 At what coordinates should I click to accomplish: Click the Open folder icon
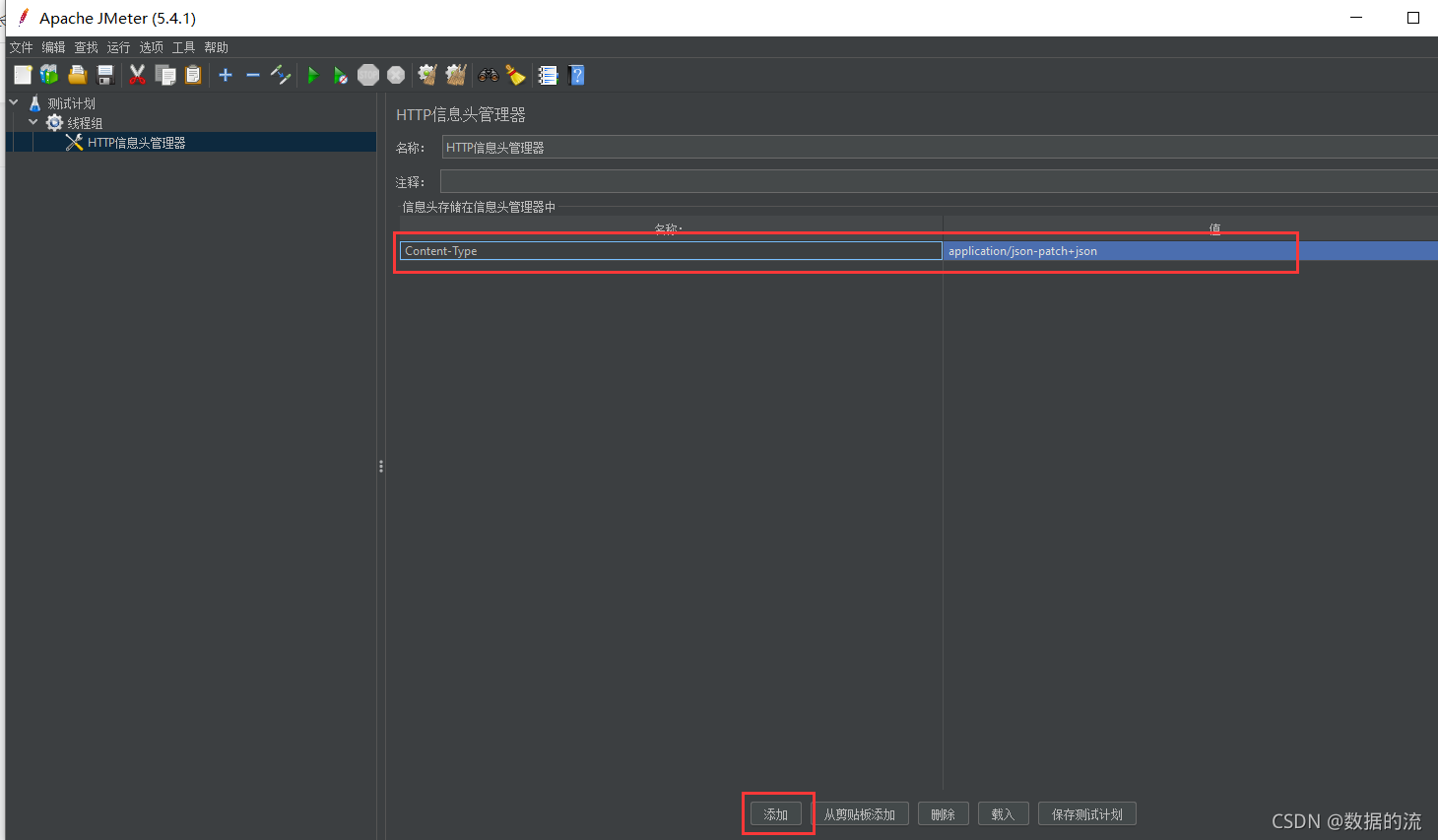(x=78, y=75)
